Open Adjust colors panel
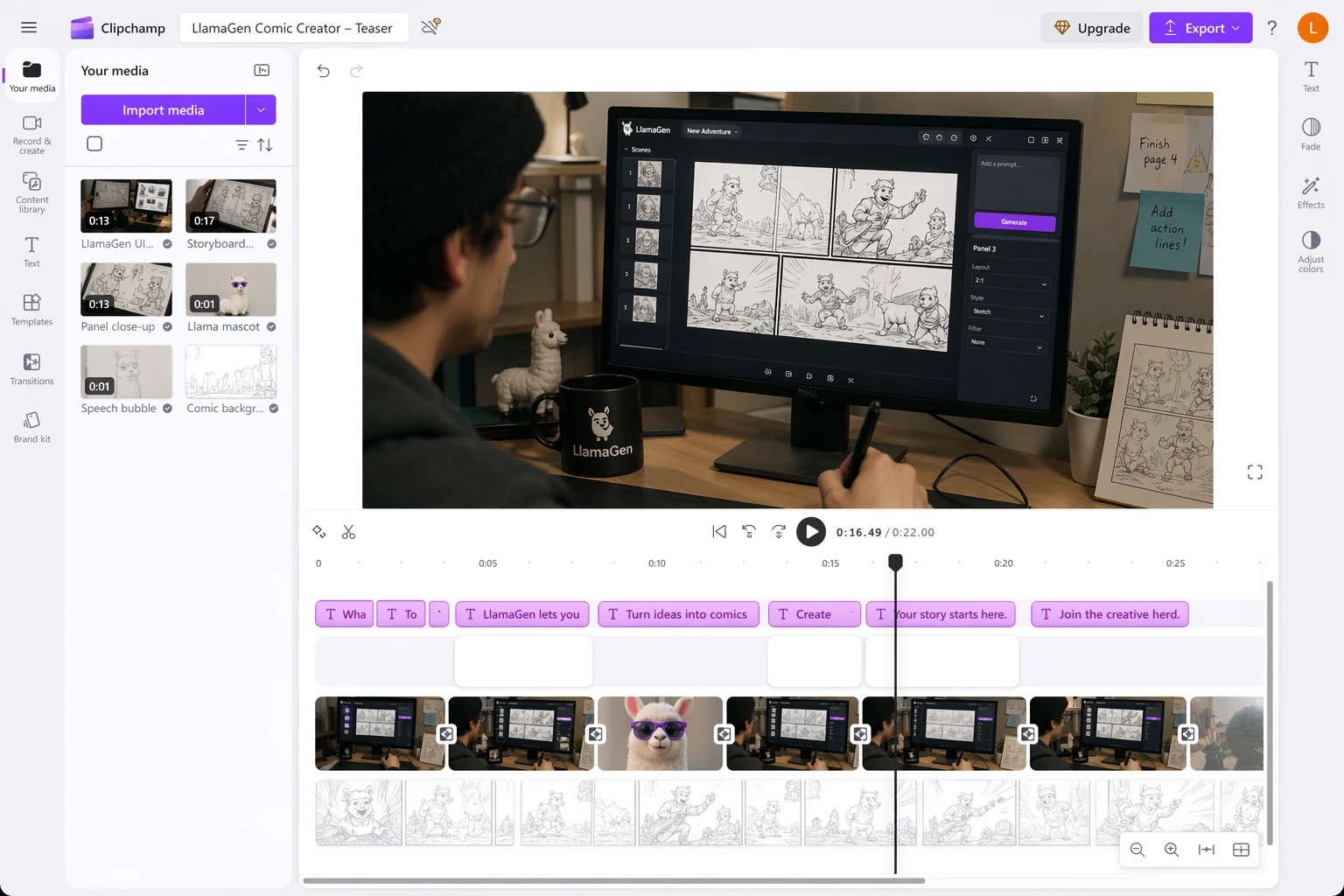This screenshot has width=1344, height=896. pyautogui.click(x=1310, y=250)
